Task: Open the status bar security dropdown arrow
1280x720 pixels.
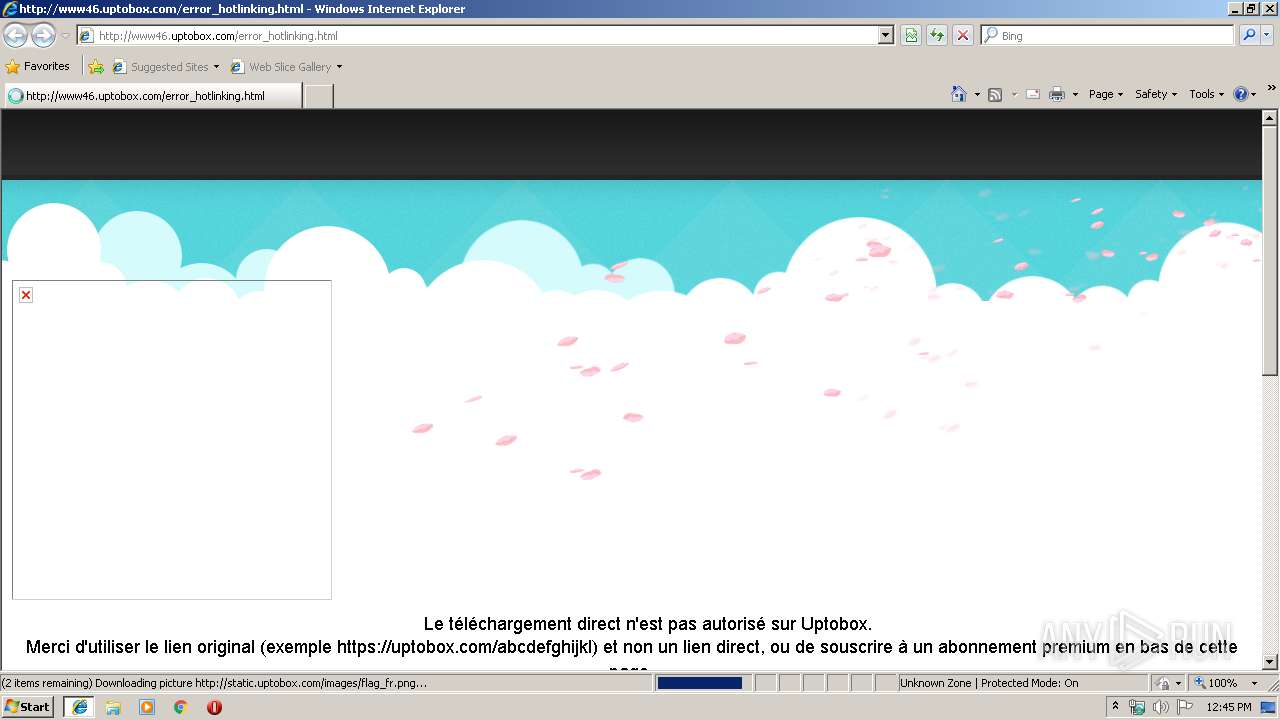Action: tap(1179, 684)
